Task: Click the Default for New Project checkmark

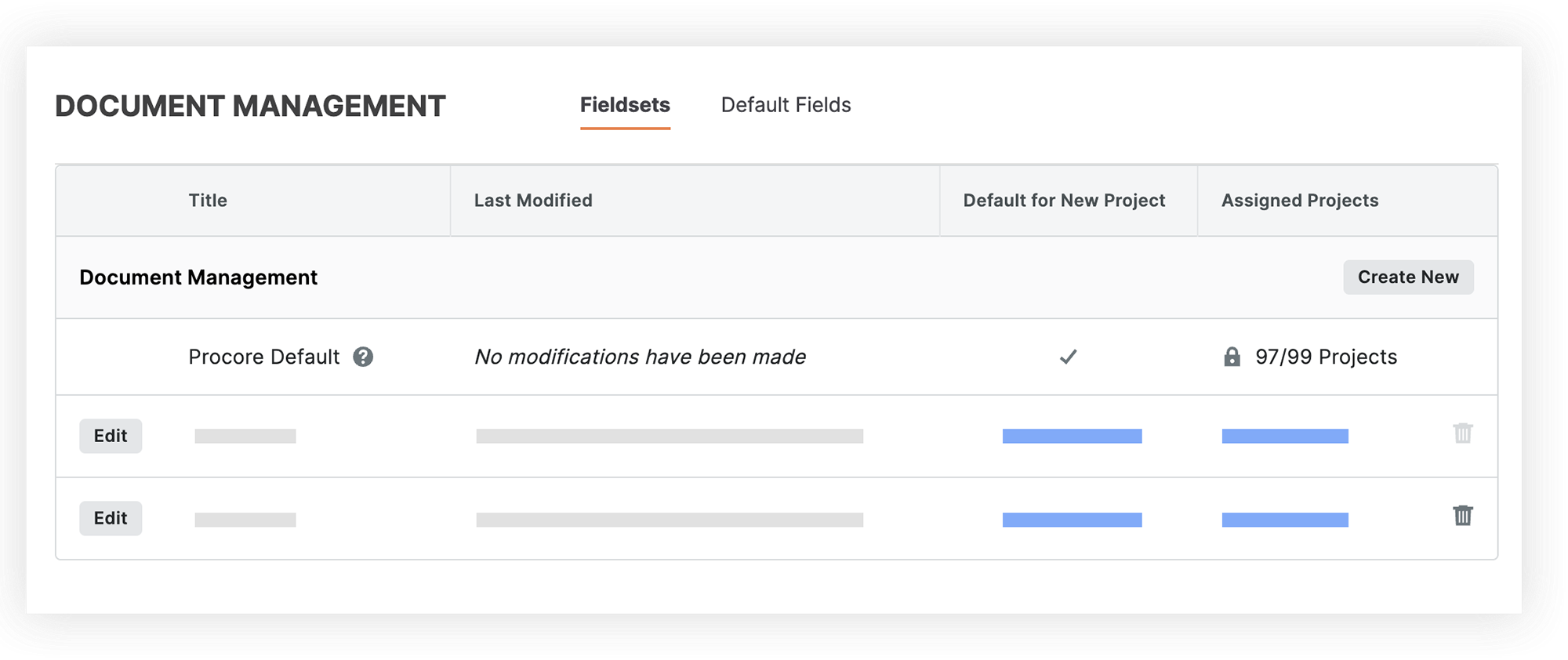Action: pyautogui.click(x=1068, y=357)
